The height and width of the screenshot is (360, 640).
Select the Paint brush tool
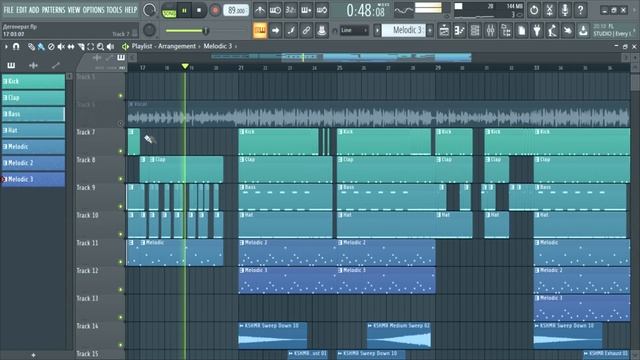41,47
